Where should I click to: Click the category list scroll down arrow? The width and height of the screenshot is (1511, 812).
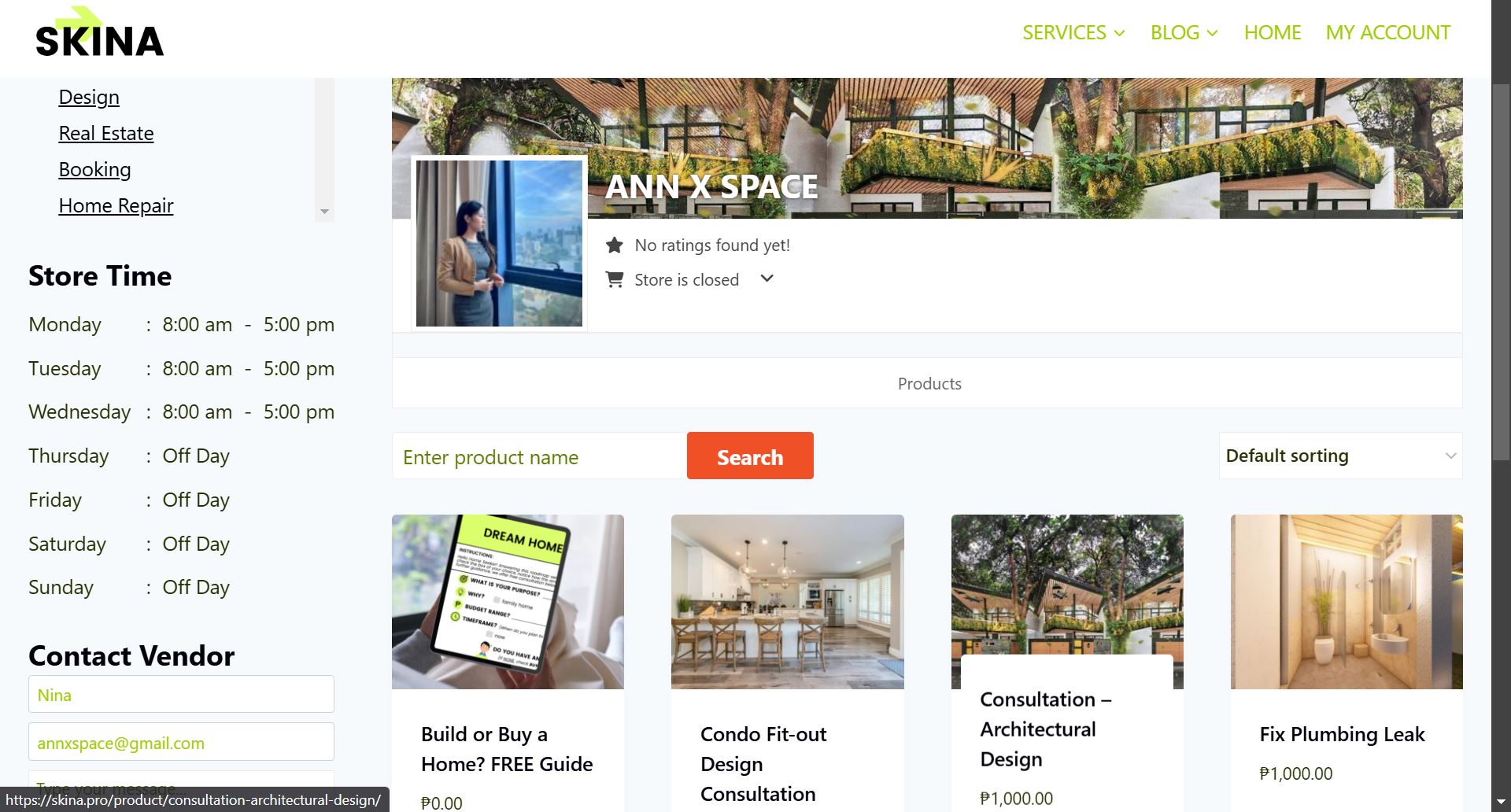pyautogui.click(x=324, y=212)
